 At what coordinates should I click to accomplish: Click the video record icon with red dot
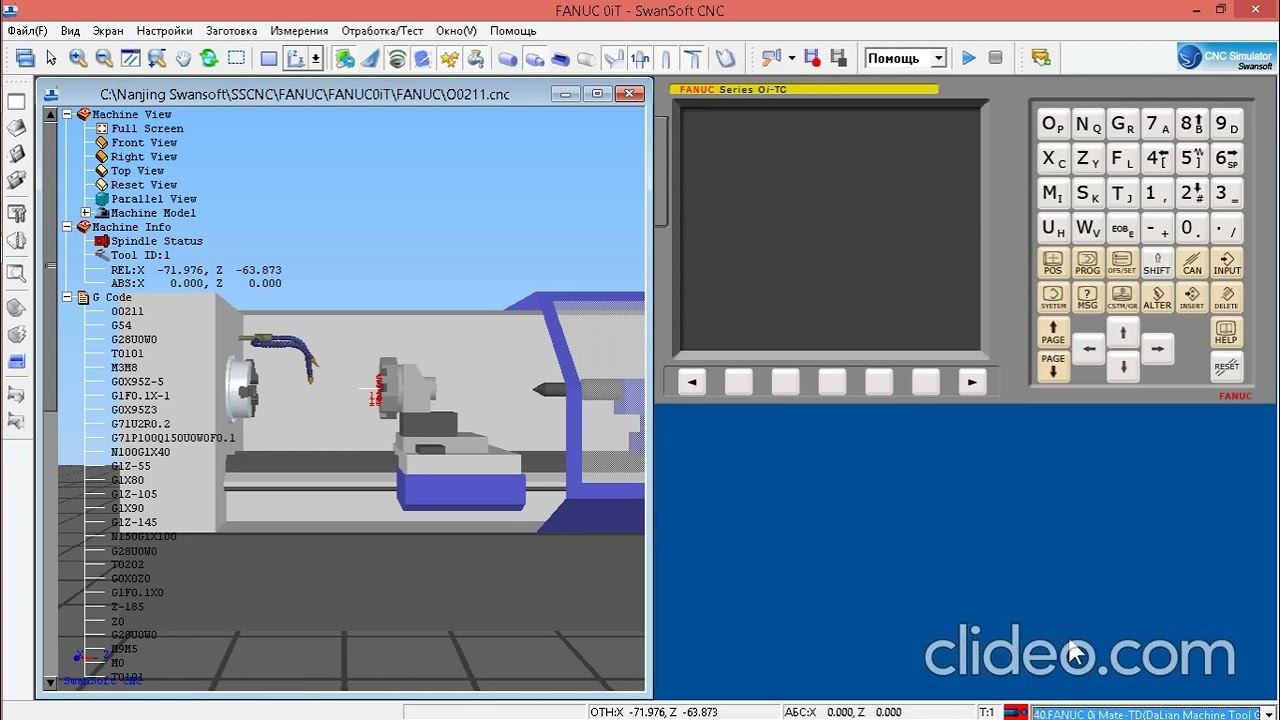coord(813,58)
